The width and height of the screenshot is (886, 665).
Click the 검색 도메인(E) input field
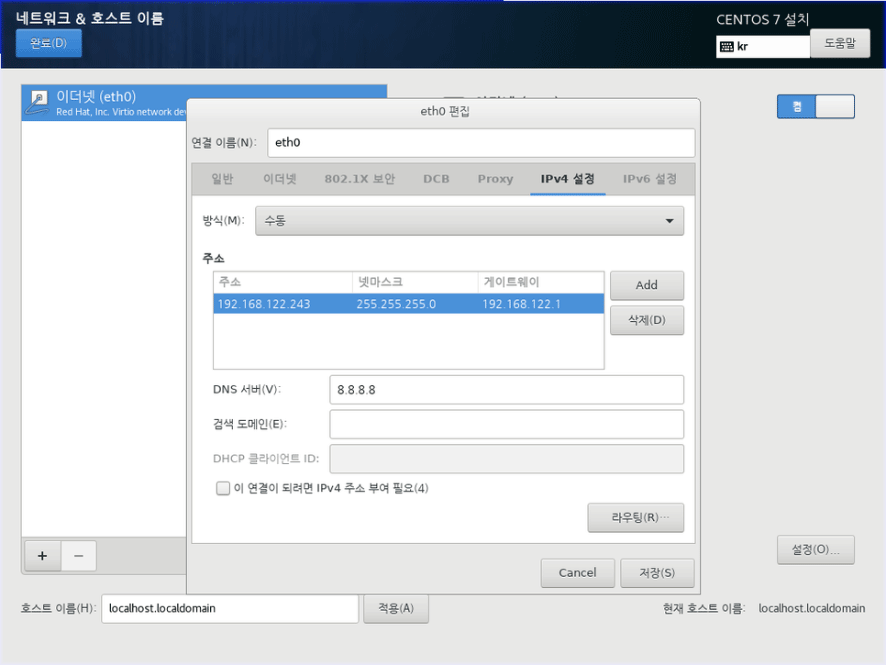(506, 424)
